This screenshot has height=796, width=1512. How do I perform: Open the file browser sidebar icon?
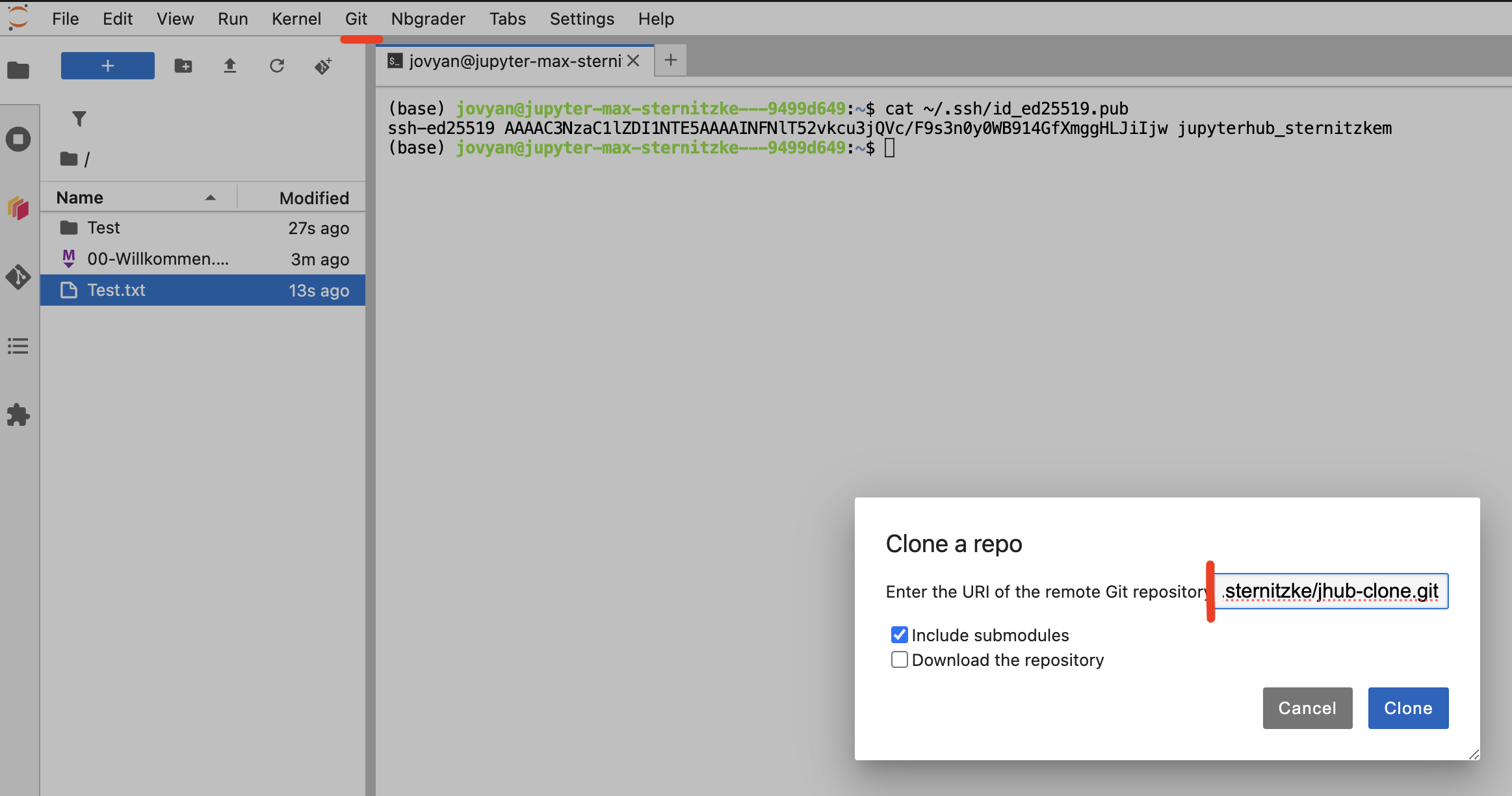(x=18, y=70)
